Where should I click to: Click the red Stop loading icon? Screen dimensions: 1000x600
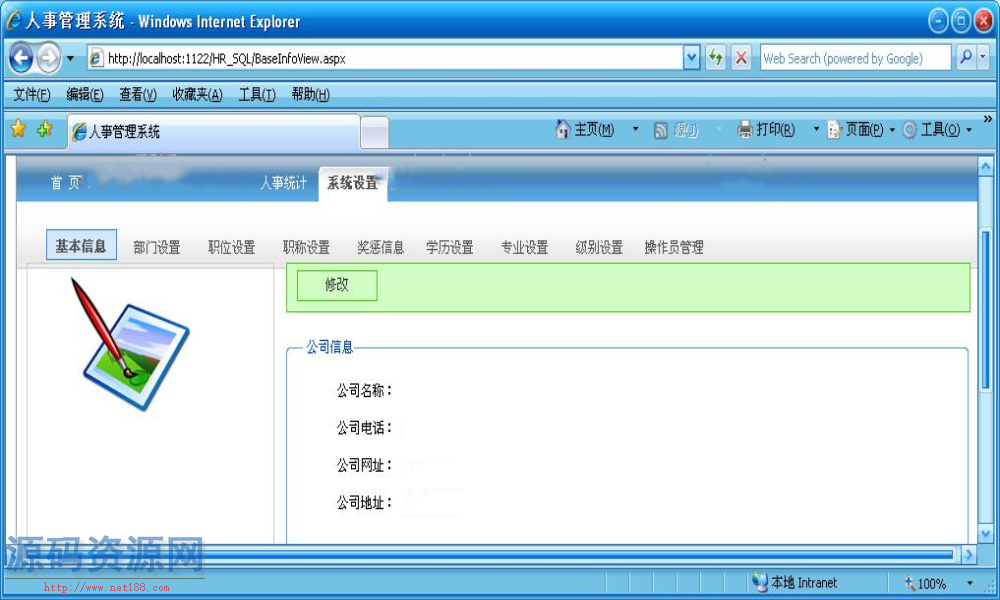pyautogui.click(x=741, y=58)
